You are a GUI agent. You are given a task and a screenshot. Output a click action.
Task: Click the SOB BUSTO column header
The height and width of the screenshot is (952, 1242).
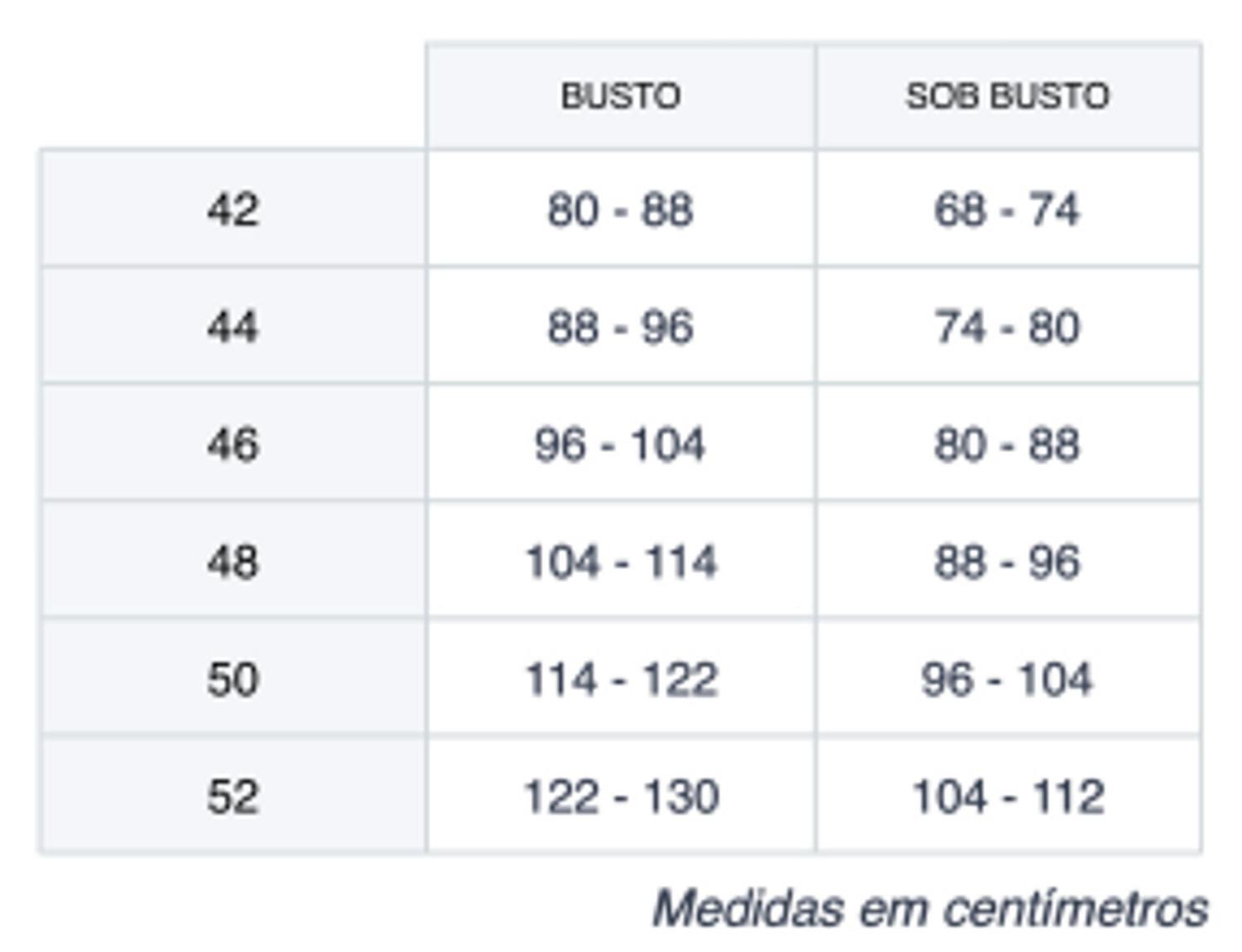pos(1008,96)
